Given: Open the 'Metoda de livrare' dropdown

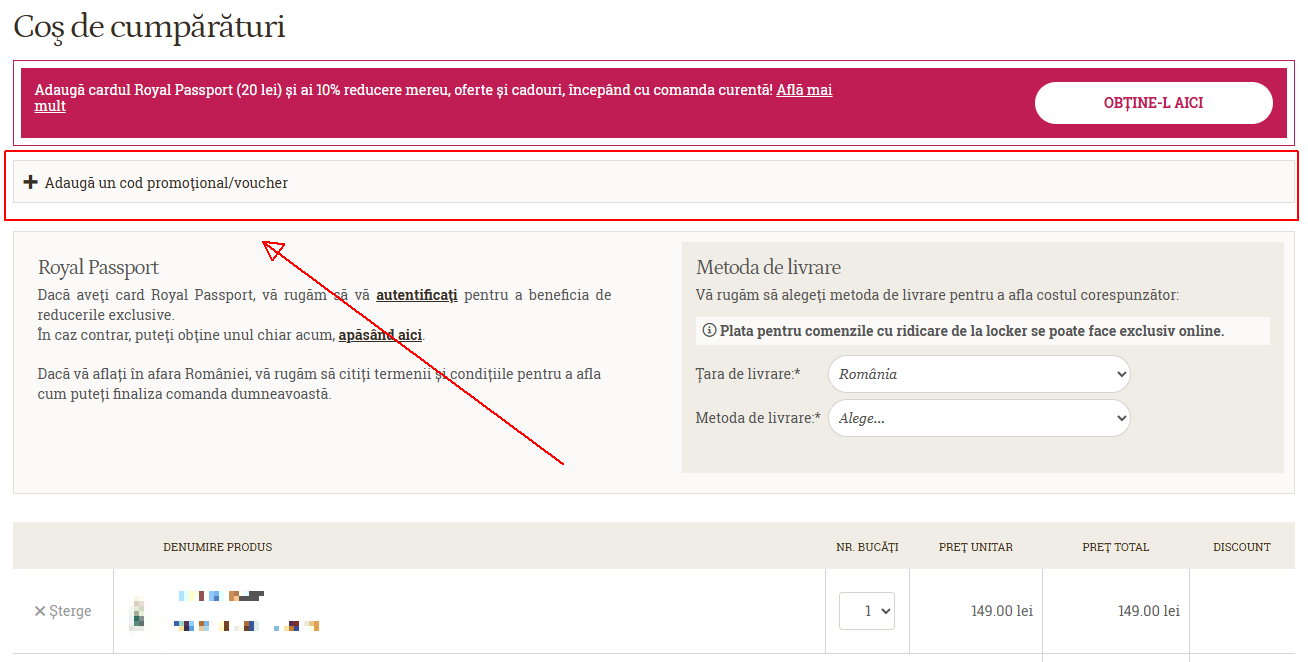Looking at the screenshot, I should click(x=979, y=418).
